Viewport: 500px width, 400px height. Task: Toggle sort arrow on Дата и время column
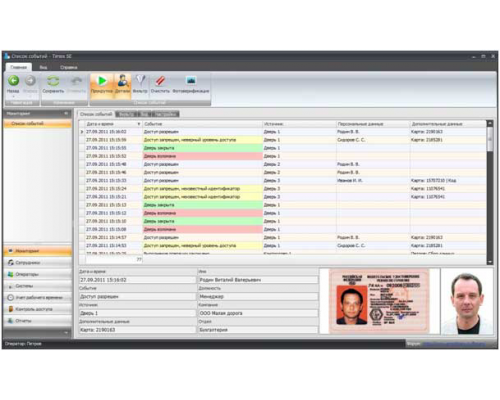click(139, 124)
